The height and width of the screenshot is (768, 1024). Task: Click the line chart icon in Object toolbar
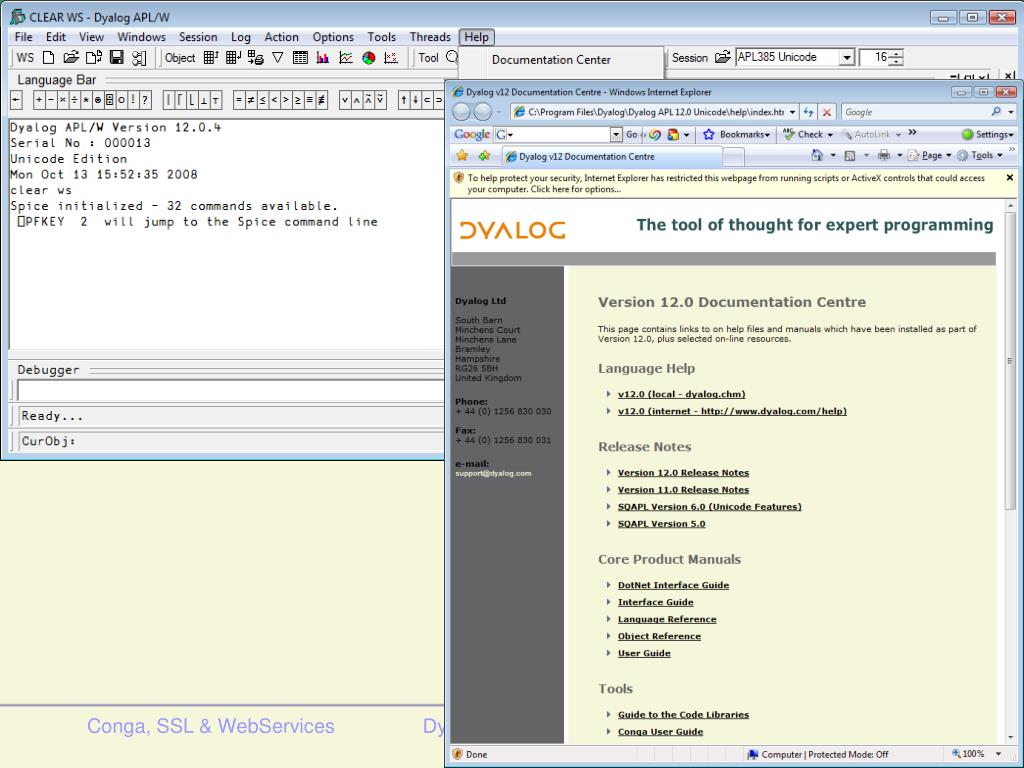click(x=345, y=57)
